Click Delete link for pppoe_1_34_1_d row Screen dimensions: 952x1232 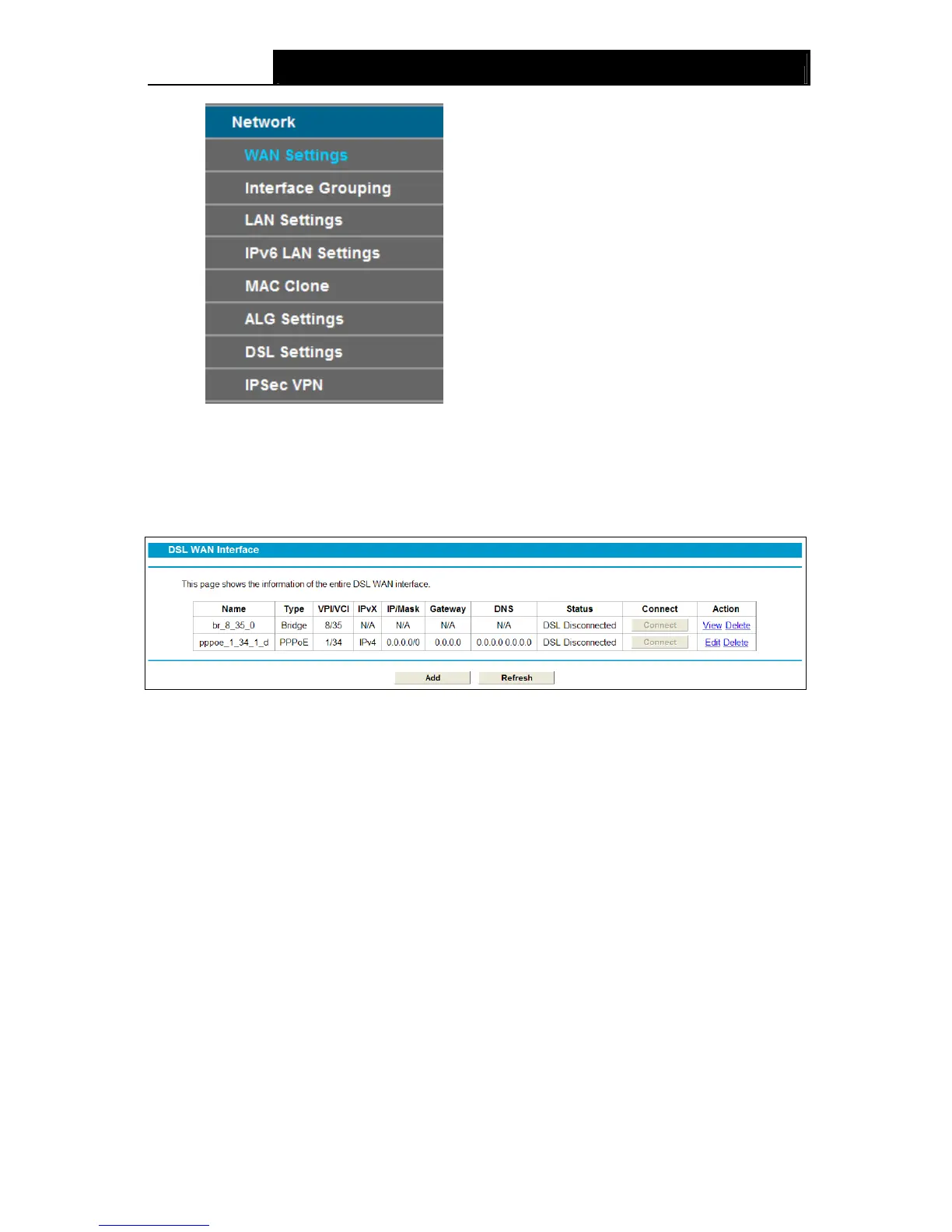coord(736,642)
